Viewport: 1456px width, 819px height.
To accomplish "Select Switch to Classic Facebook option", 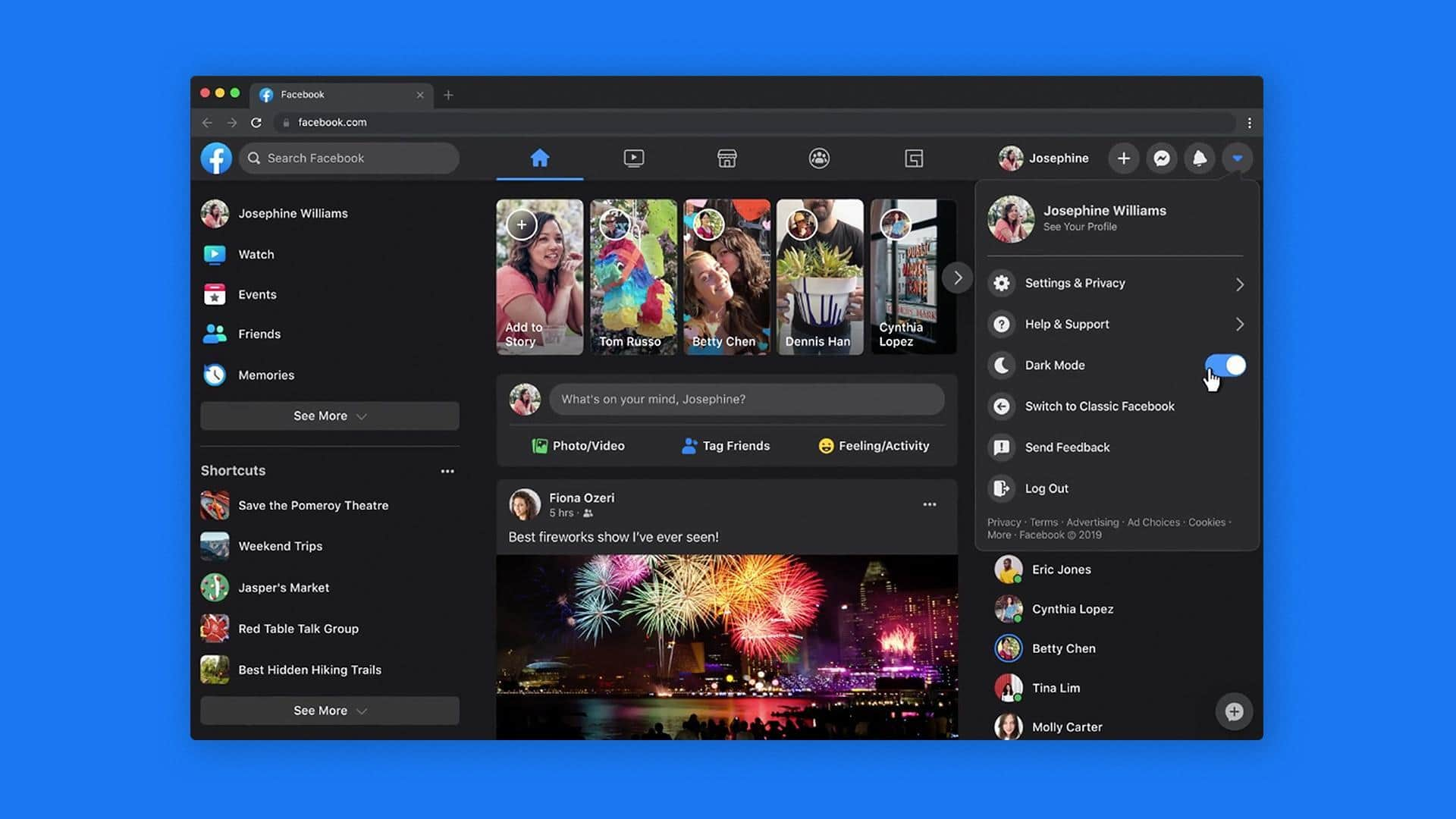I will pos(1100,406).
